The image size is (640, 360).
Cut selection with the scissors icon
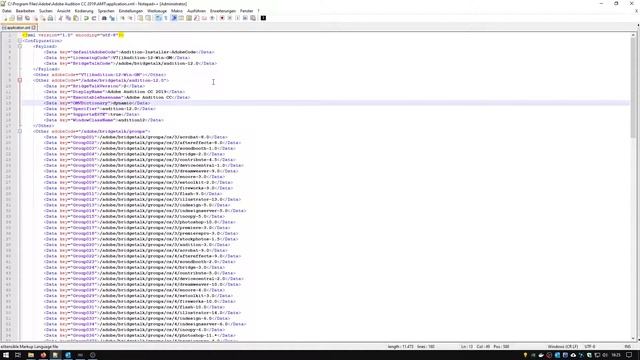[x=60, y=18]
